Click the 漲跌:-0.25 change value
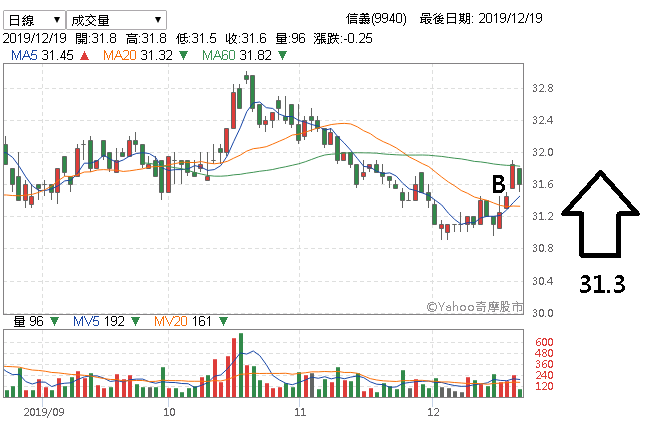 (343, 39)
